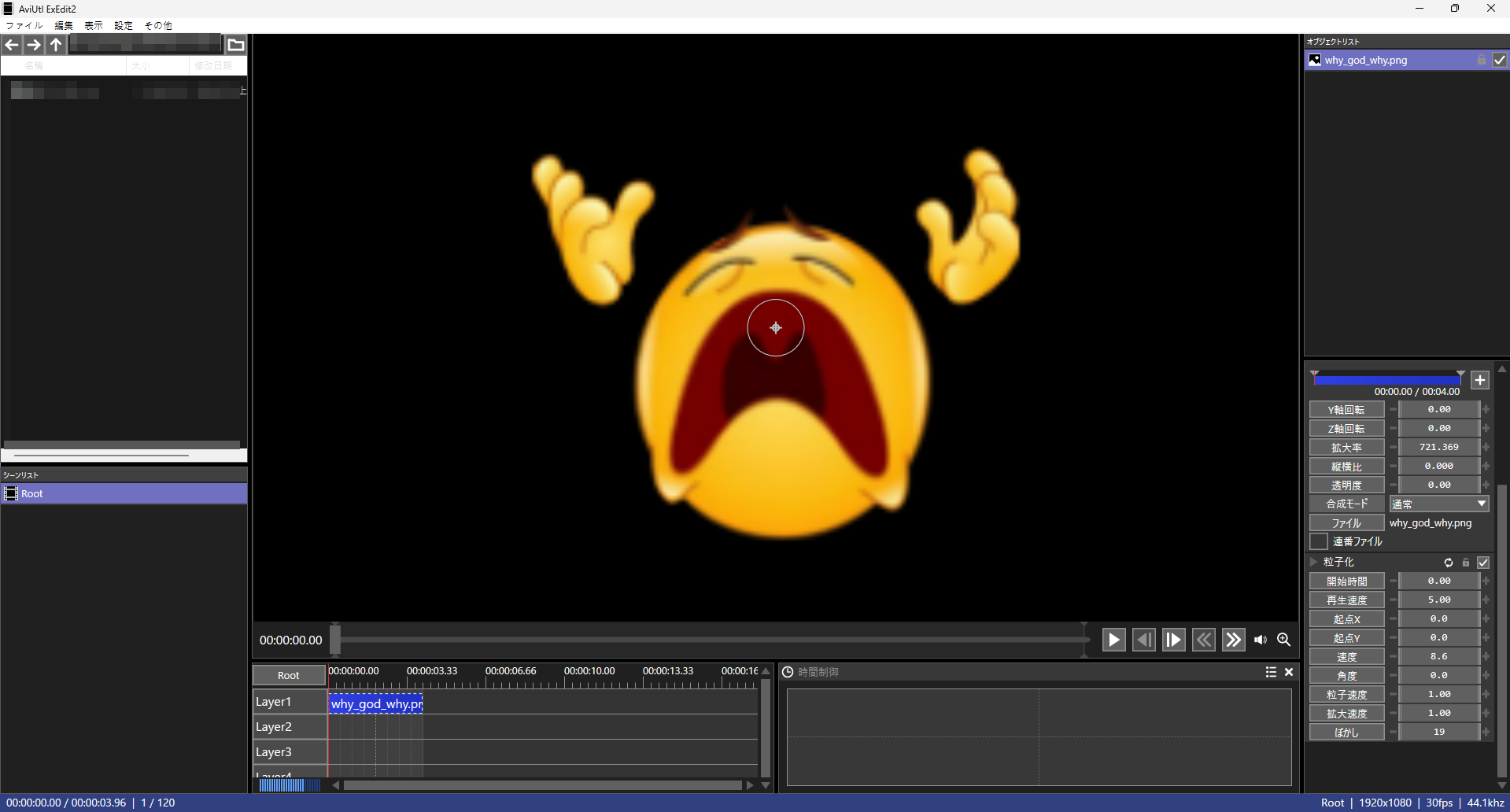The image size is (1510, 812).
Task: Click the ファイル button to choose image
Action: 1346,523
